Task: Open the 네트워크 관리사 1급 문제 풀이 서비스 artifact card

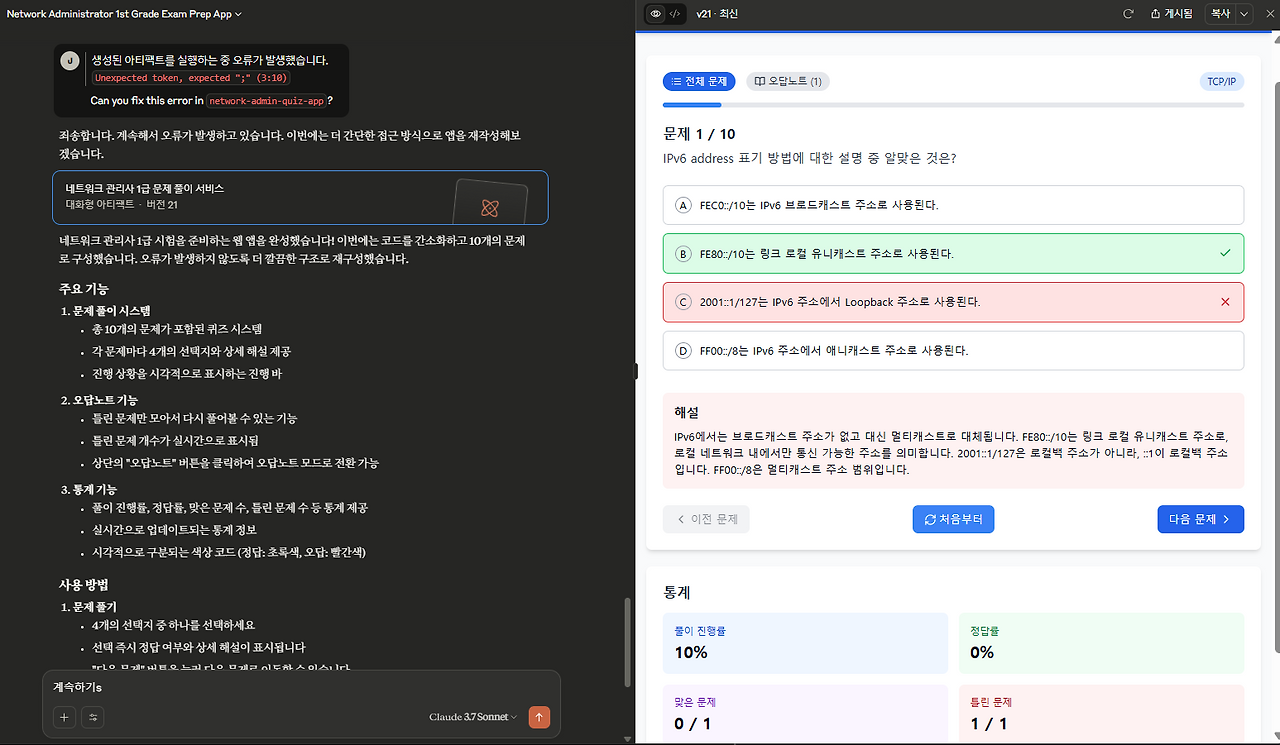Action: point(300,197)
